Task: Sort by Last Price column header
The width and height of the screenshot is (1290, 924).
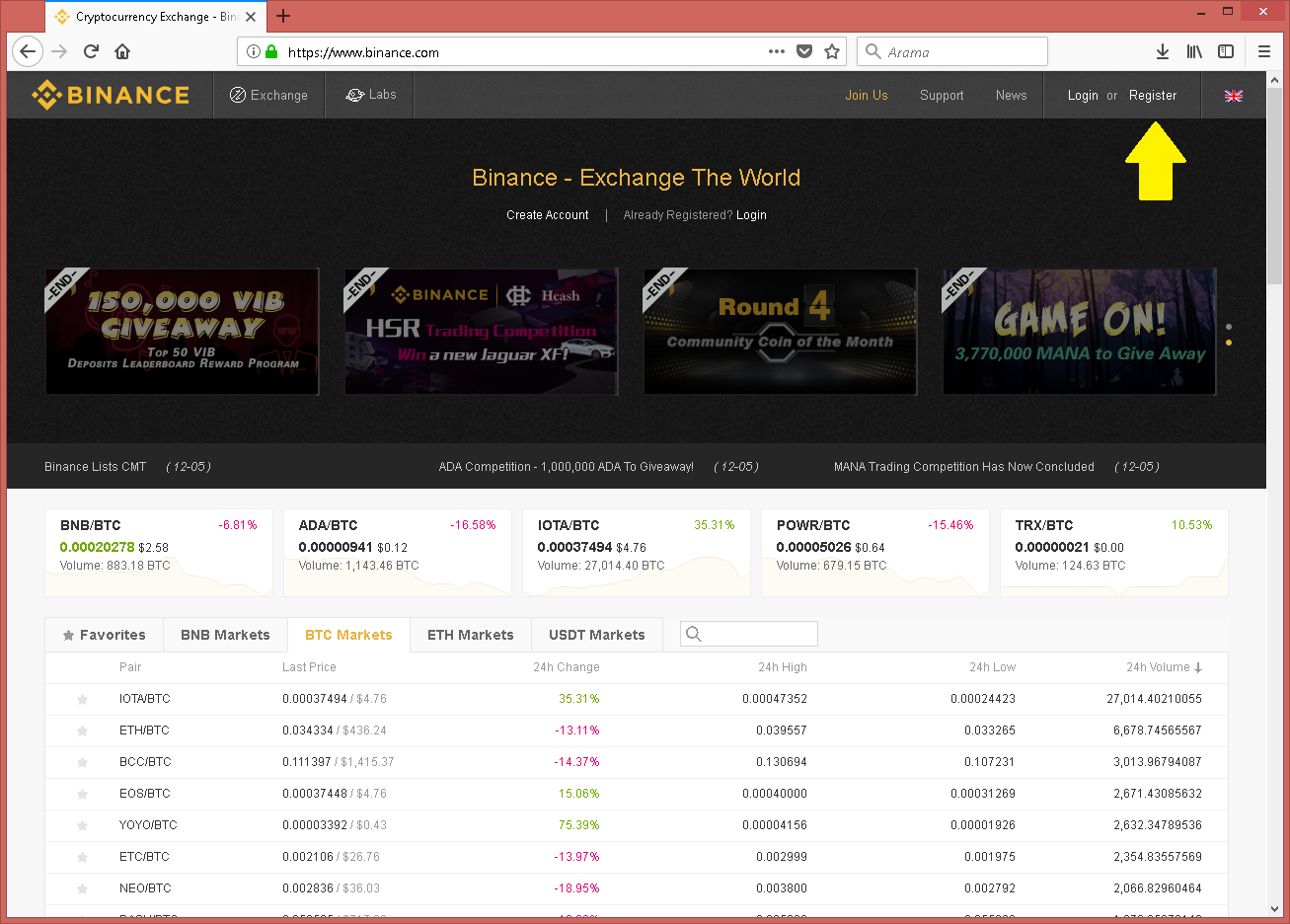Action: (309, 667)
